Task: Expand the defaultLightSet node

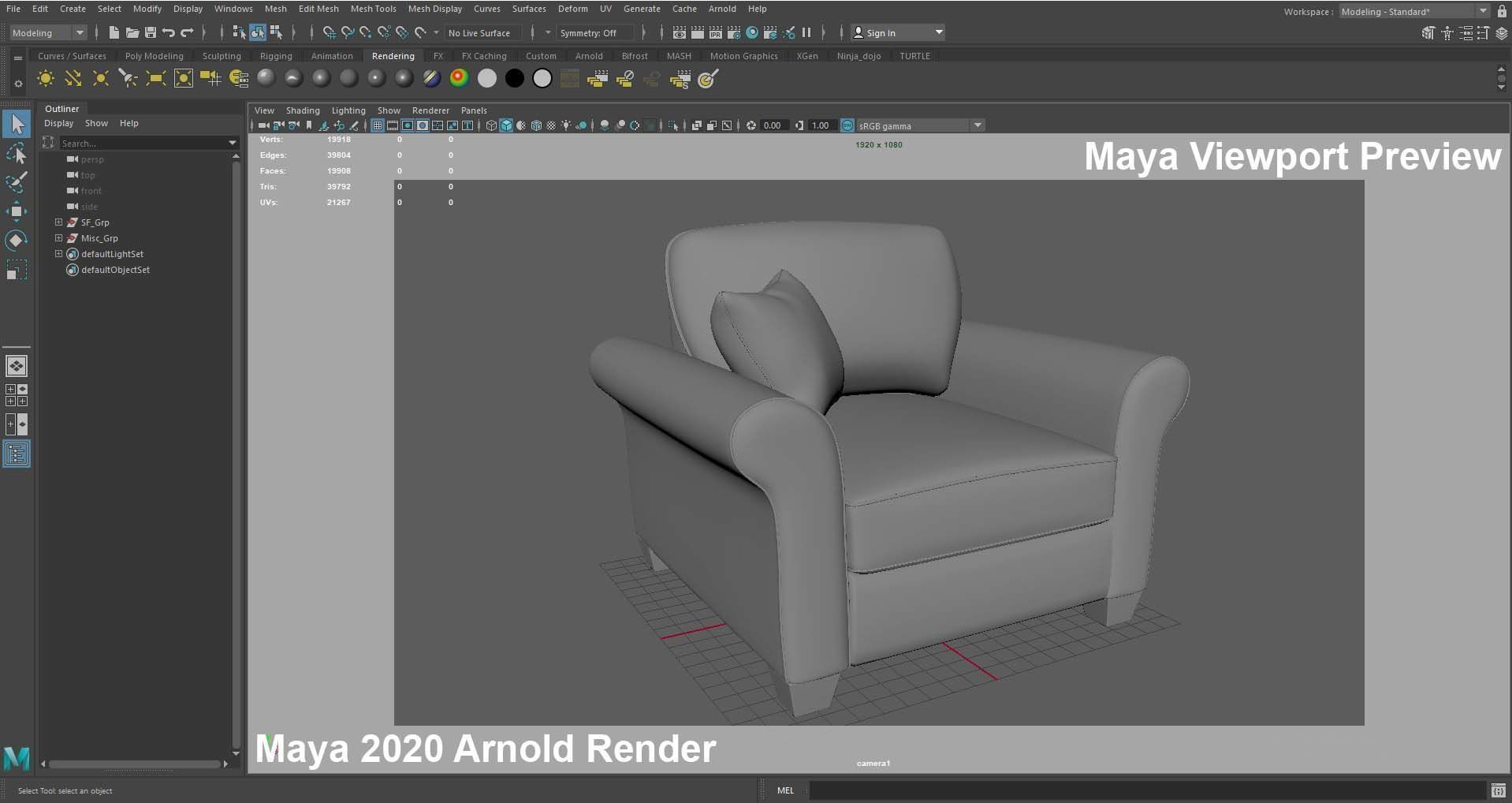Action: [58, 254]
